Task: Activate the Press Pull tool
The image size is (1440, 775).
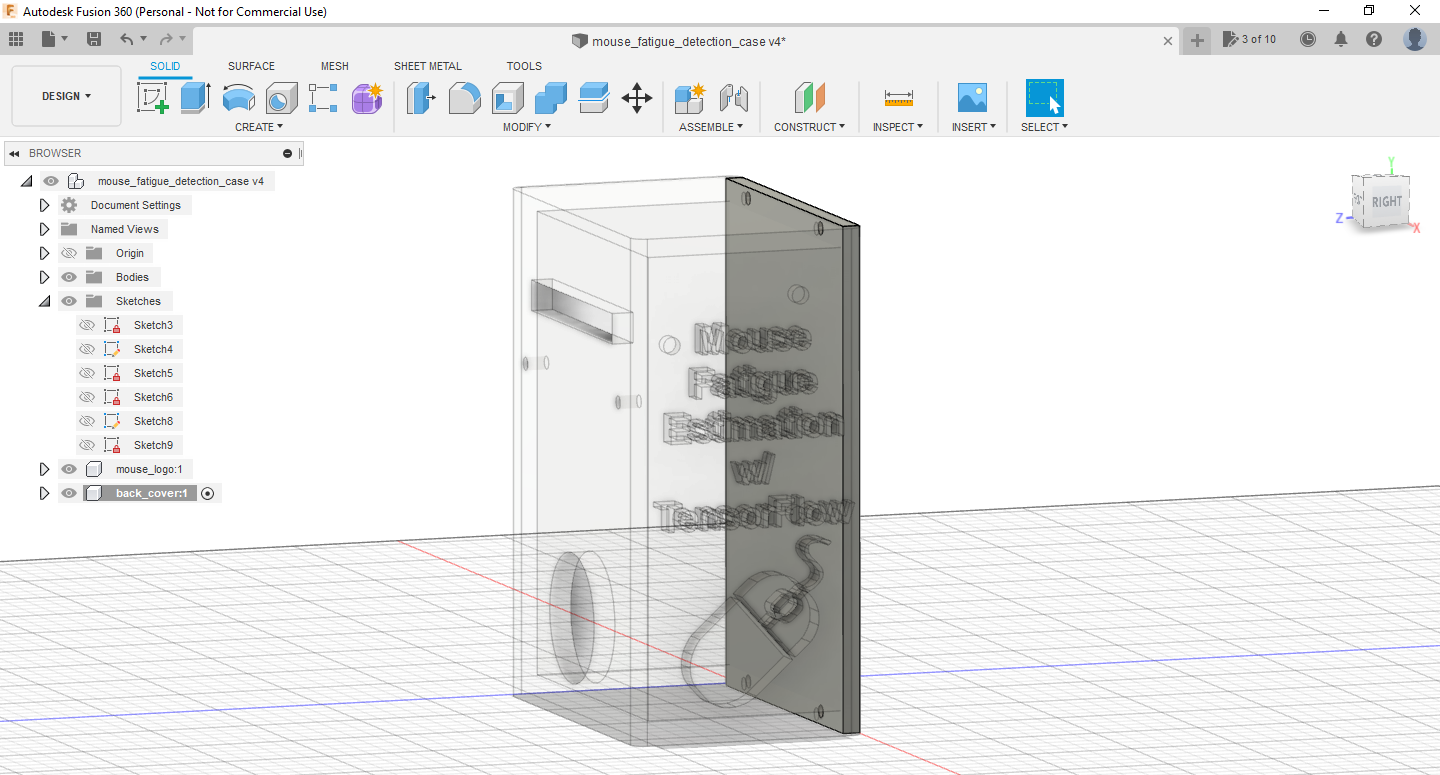Action: click(x=421, y=98)
